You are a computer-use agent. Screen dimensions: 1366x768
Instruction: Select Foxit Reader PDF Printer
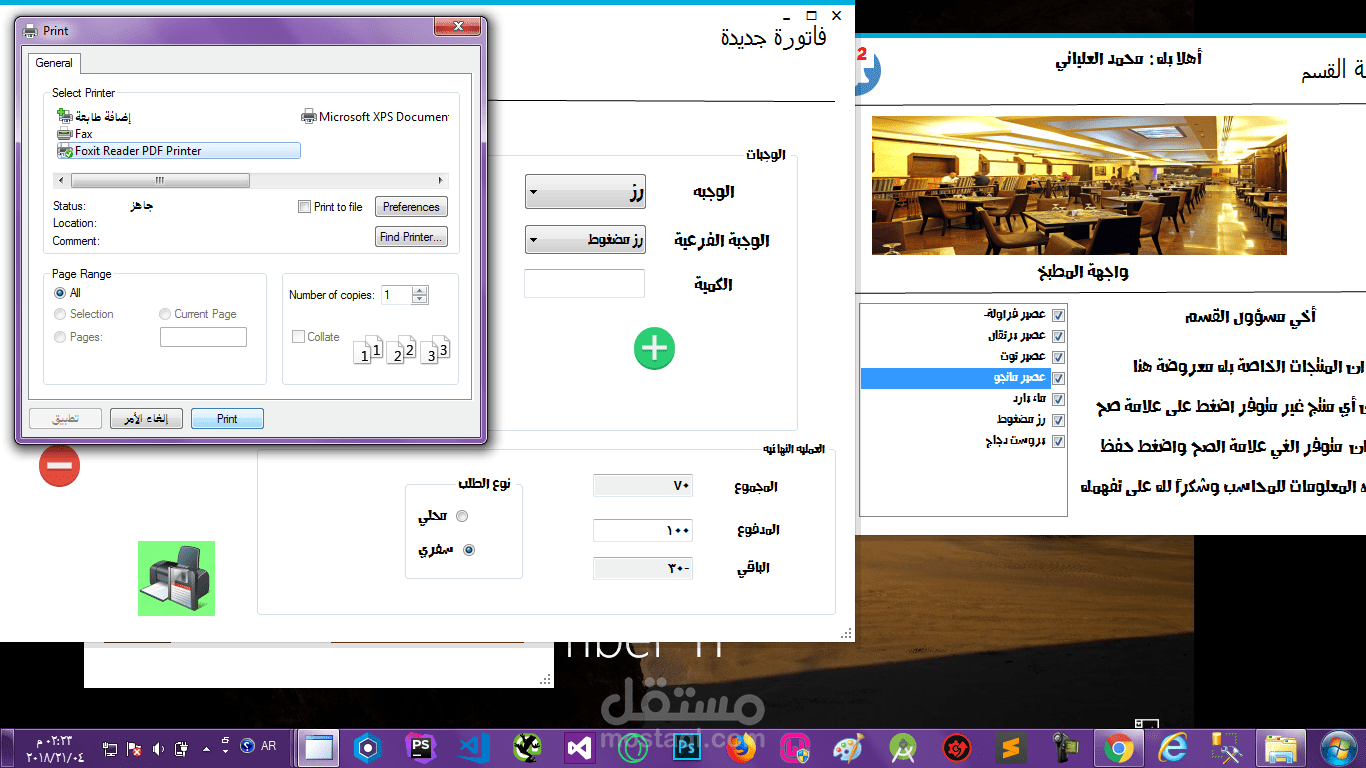(178, 151)
